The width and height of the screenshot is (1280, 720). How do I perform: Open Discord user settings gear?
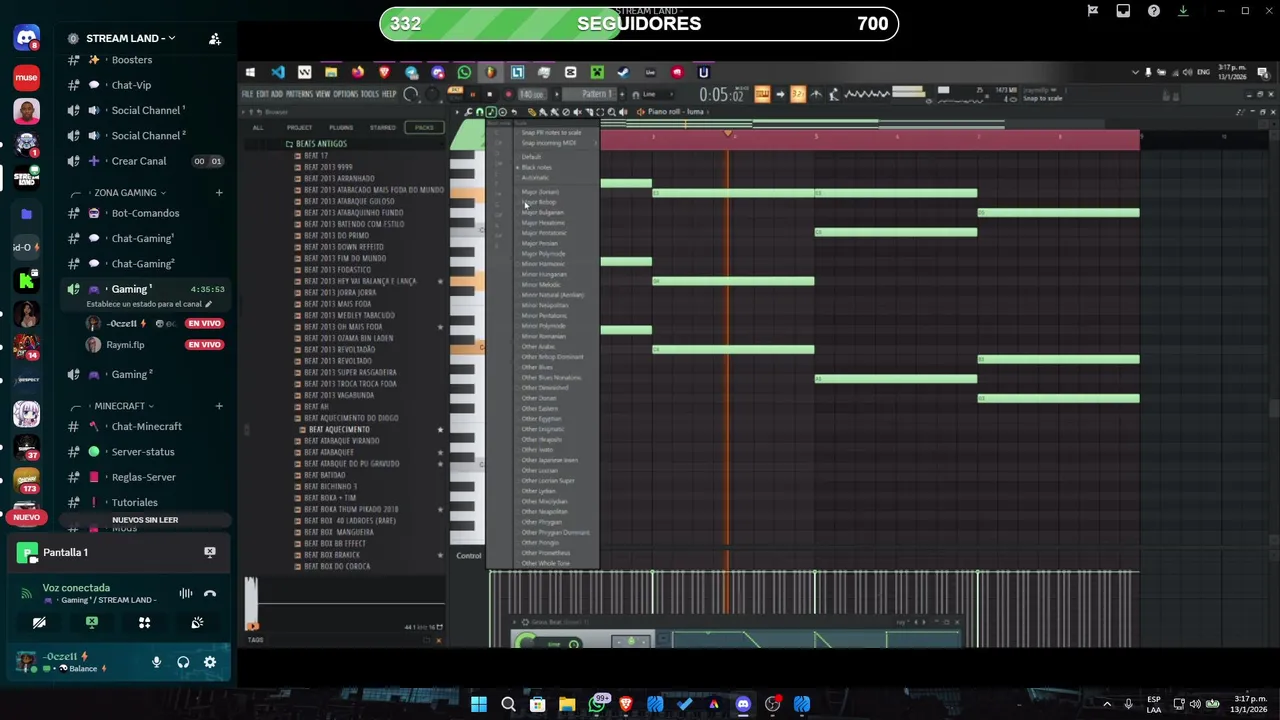click(x=210, y=662)
